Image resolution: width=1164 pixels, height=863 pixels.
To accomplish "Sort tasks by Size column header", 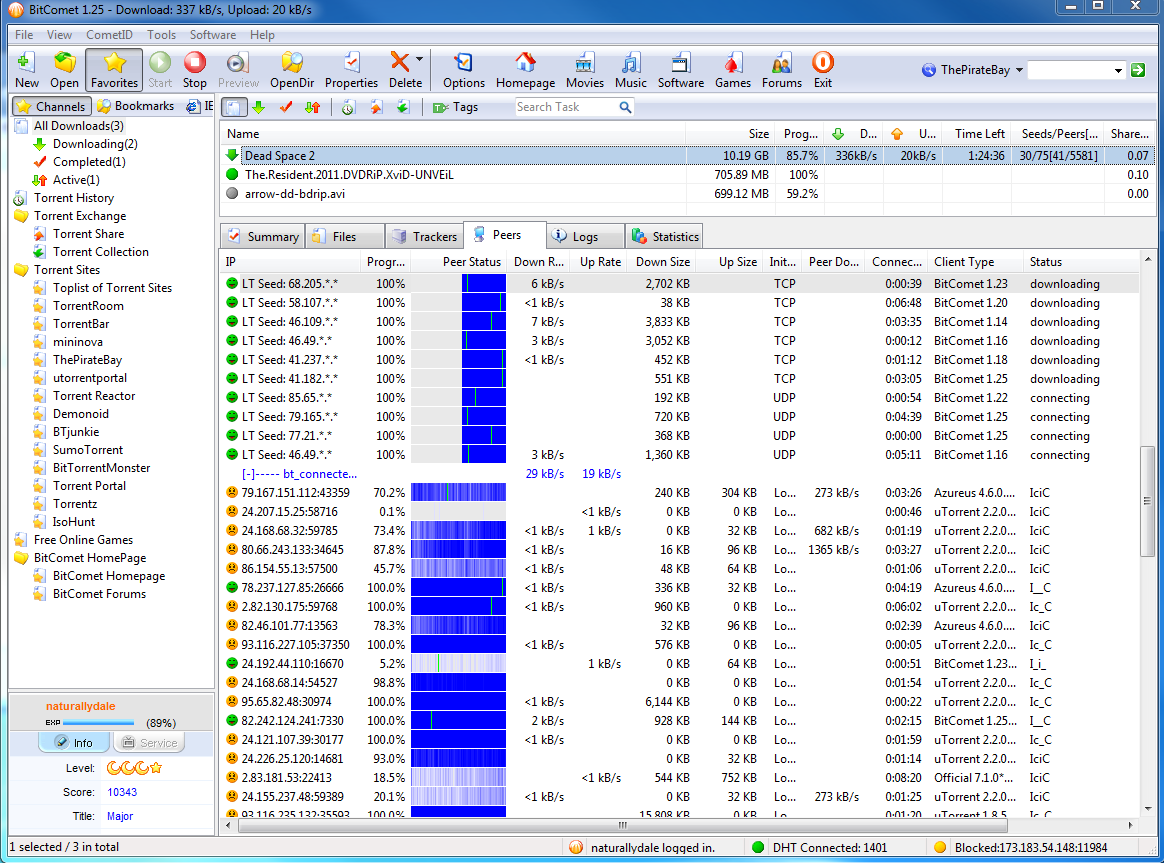I will click(x=730, y=134).
